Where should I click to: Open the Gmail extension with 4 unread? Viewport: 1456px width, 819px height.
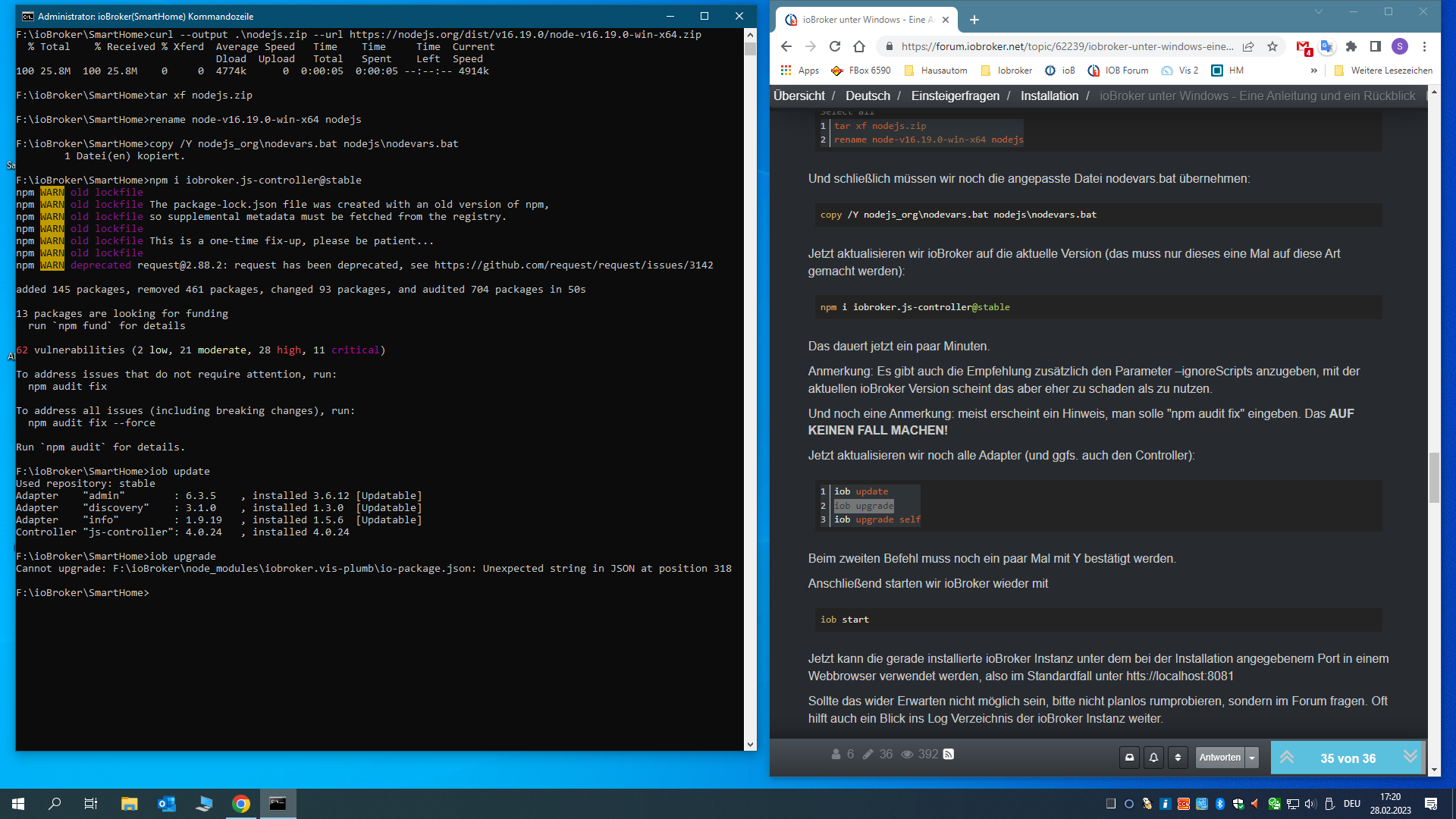(x=1304, y=47)
